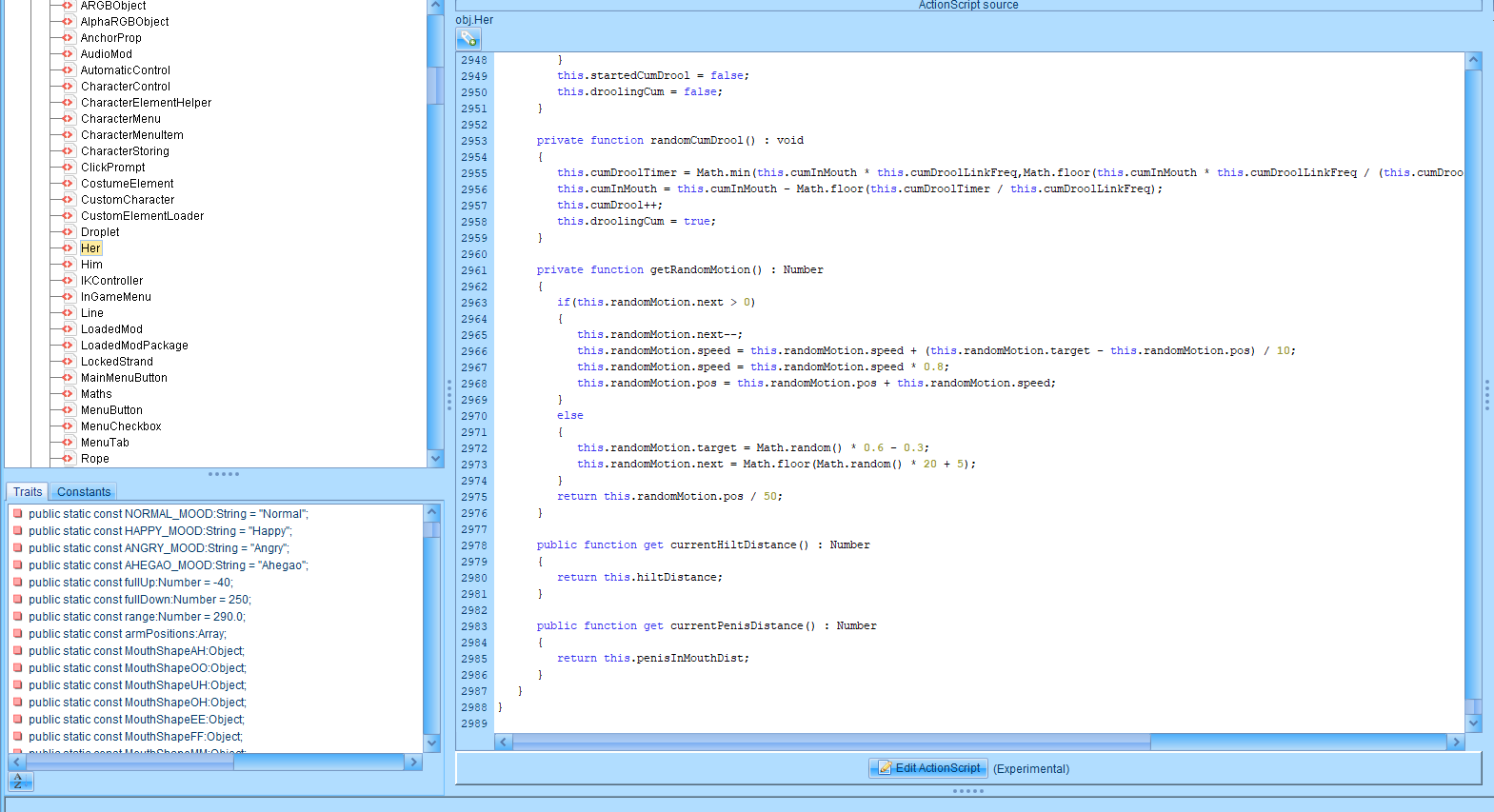Select the MouthShapeUH constant entry
The image size is (1494, 812).
tap(137, 685)
